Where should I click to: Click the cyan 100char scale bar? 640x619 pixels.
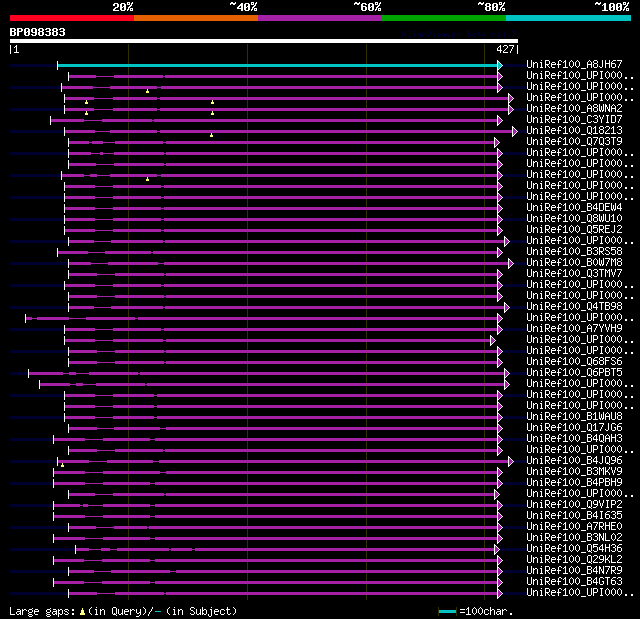447,612
